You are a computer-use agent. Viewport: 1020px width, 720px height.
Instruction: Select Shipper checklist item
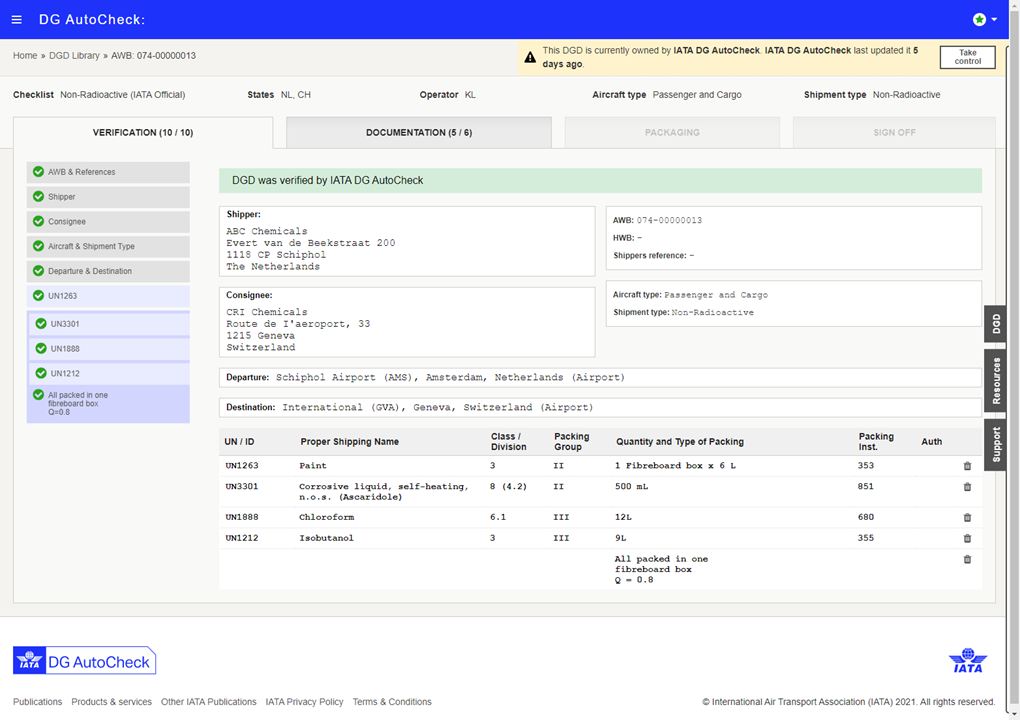click(108, 197)
